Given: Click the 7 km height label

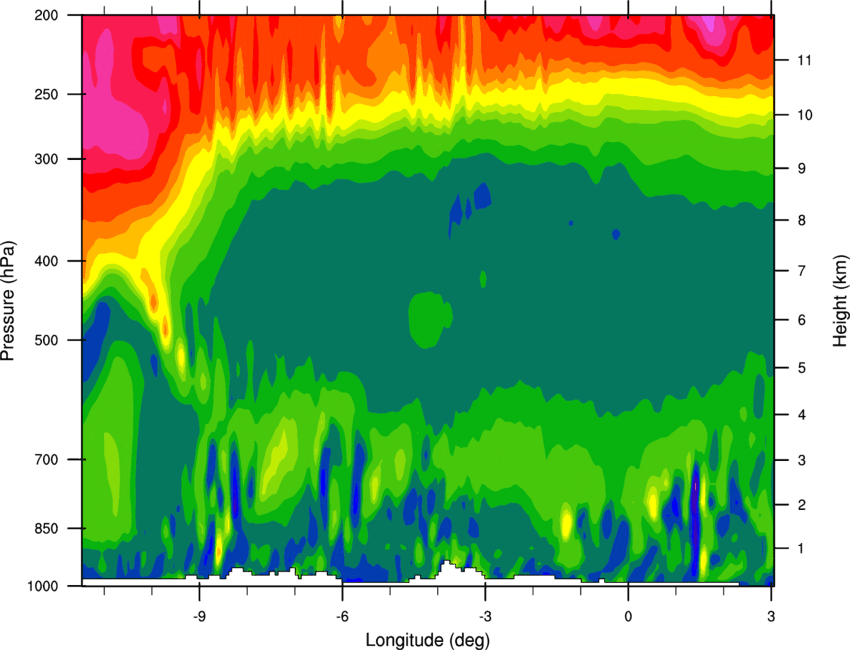Looking at the screenshot, I should coord(801,271).
